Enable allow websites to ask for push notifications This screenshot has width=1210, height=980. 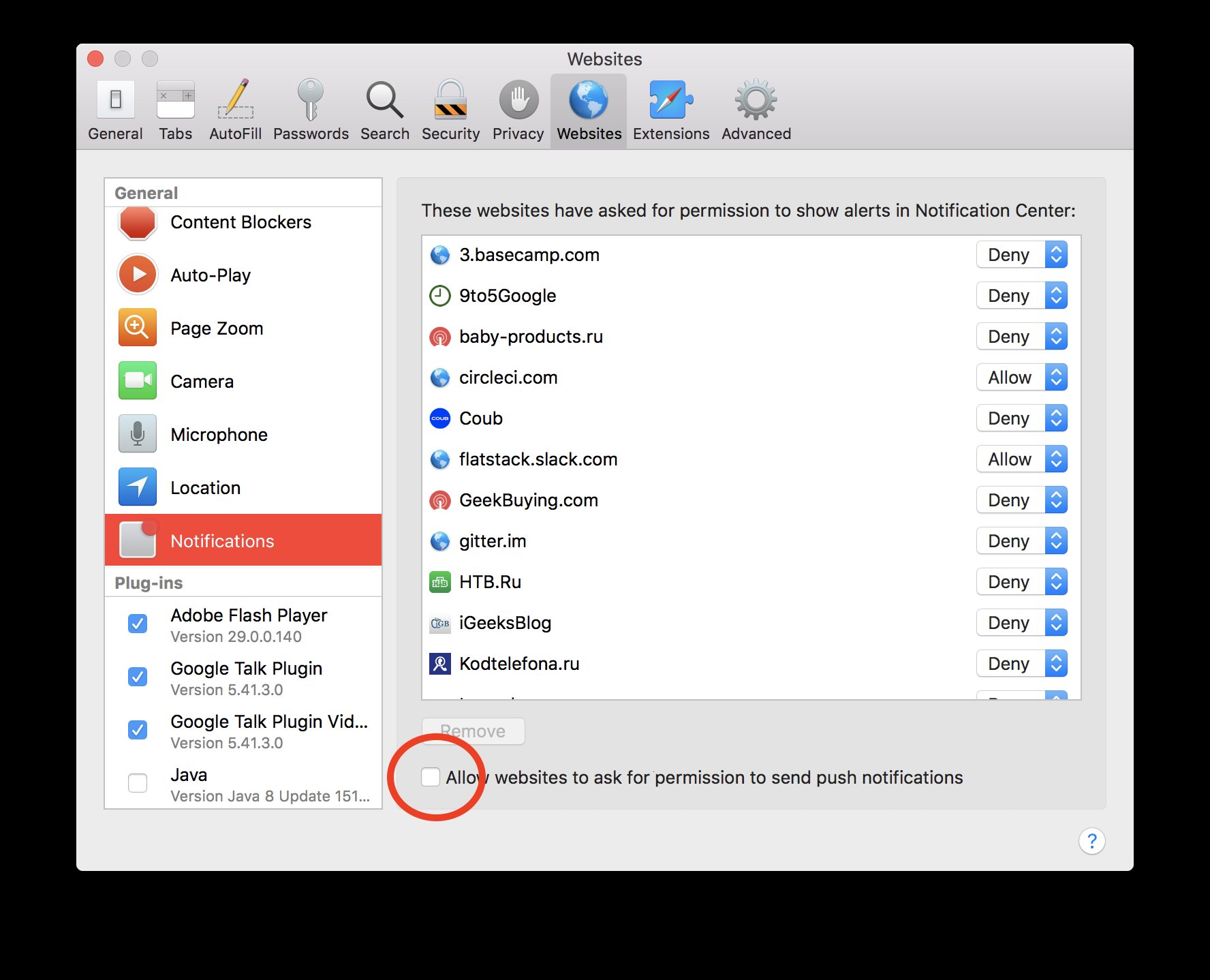[431, 777]
